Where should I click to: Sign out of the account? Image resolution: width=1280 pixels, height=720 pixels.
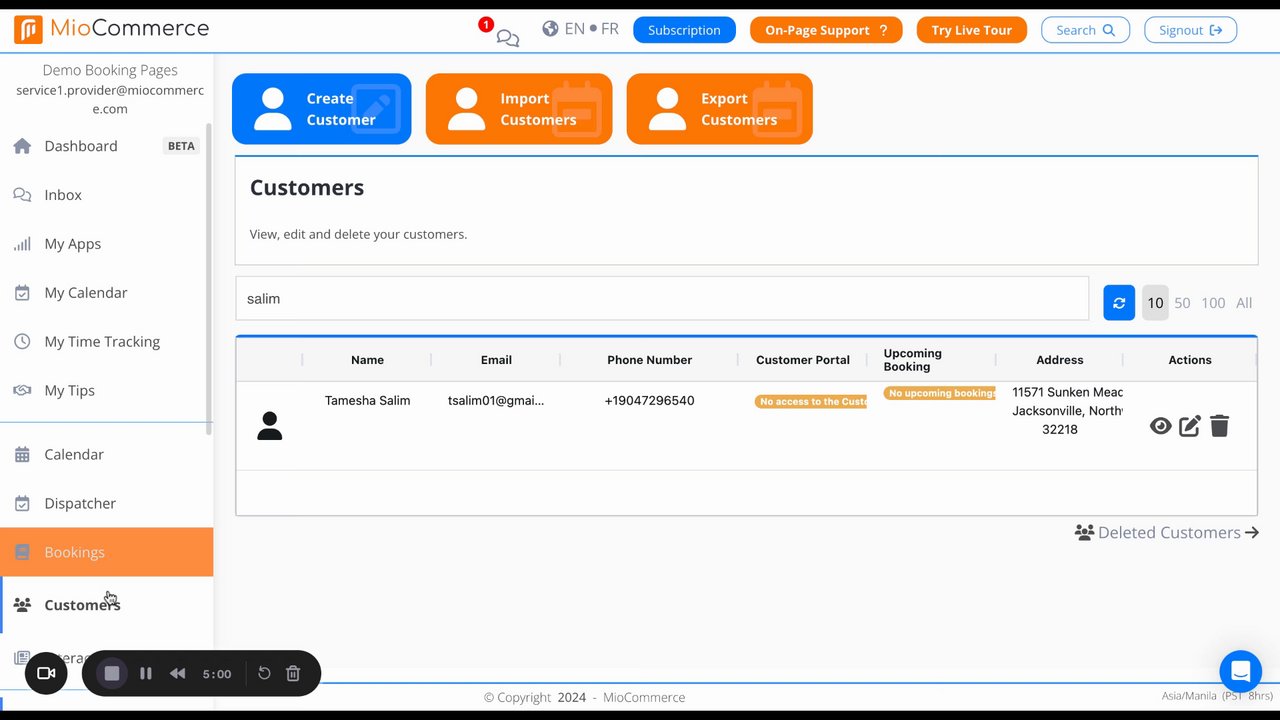(x=1190, y=30)
